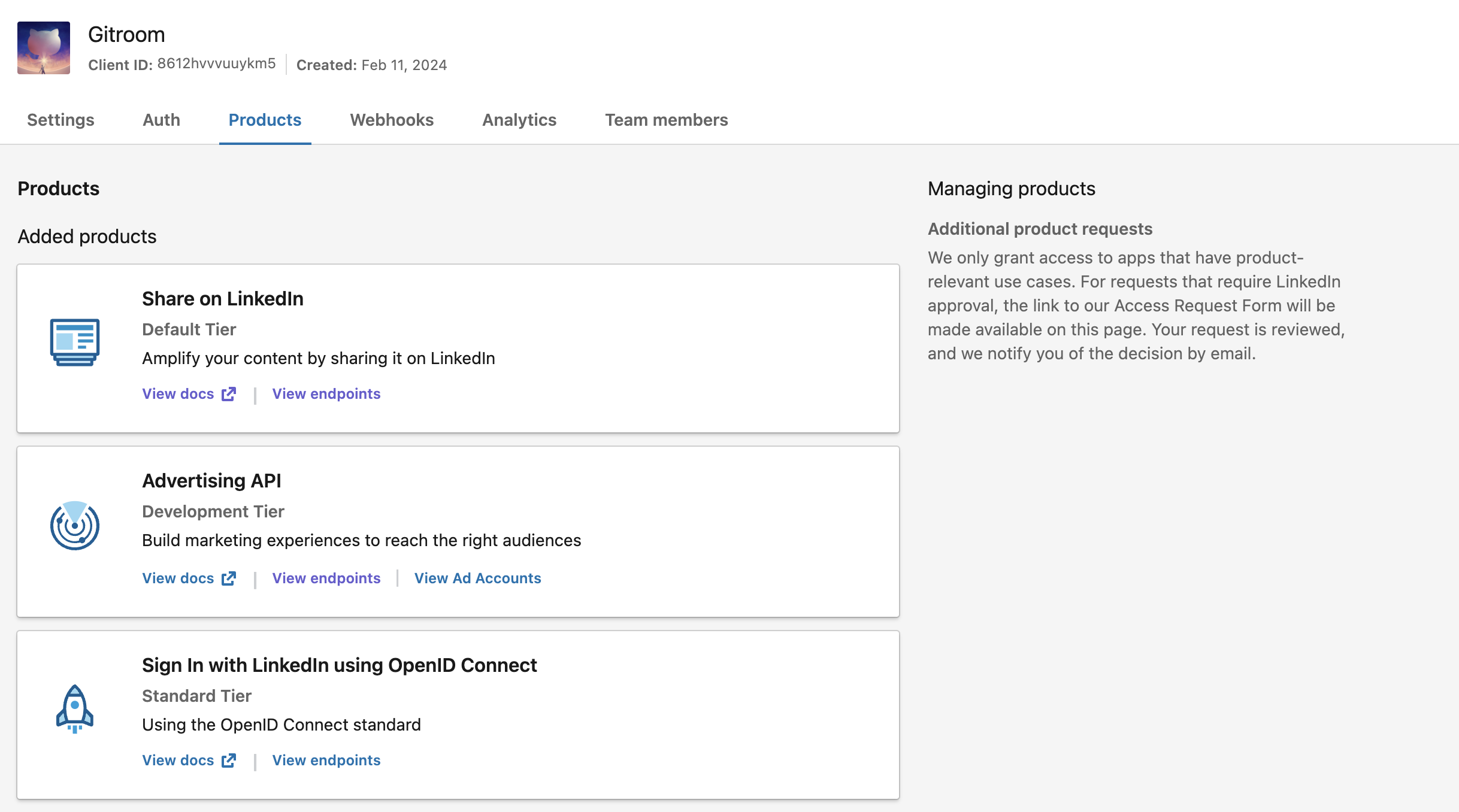Go to the Analytics tab
This screenshot has width=1459, height=812.
[519, 120]
